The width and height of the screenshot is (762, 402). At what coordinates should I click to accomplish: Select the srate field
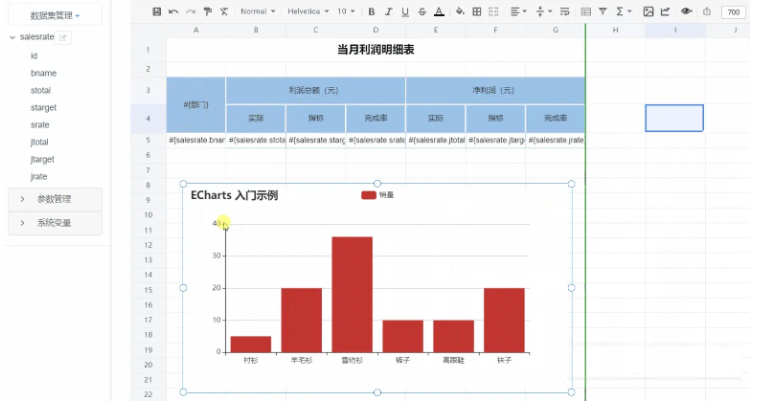pyautogui.click(x=40, y=125)
